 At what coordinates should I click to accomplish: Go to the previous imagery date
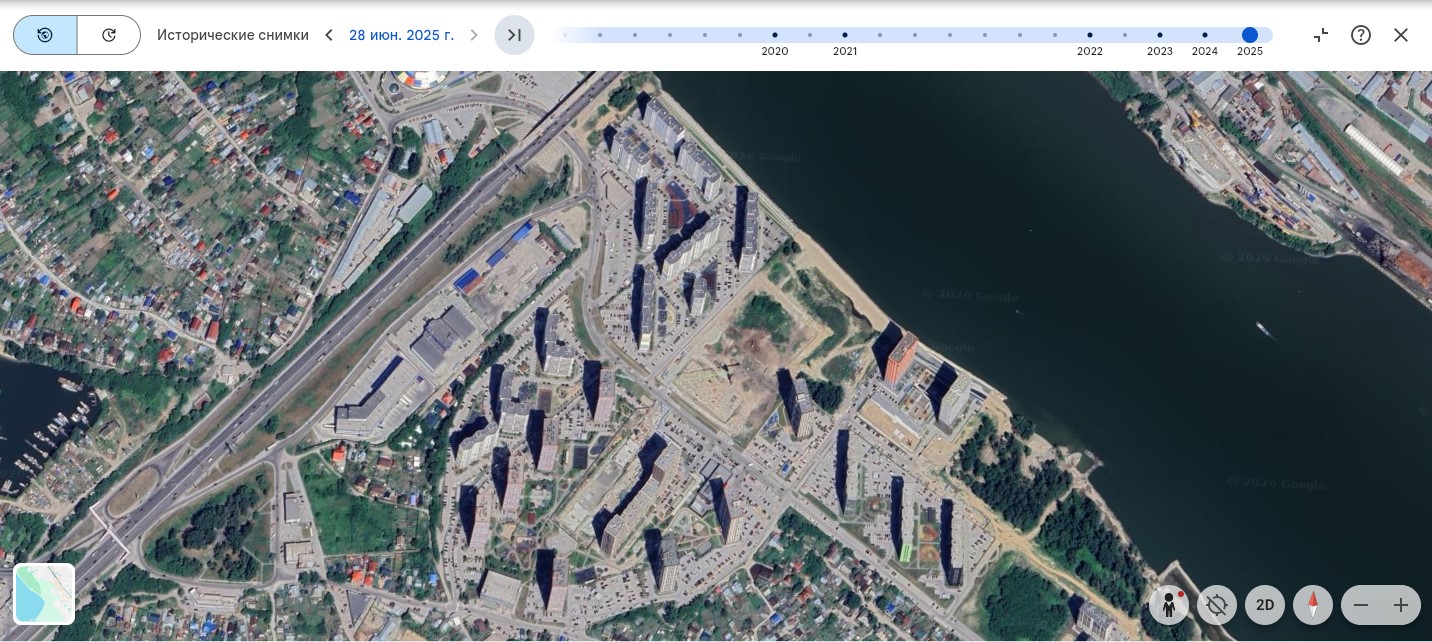[329, 35]
